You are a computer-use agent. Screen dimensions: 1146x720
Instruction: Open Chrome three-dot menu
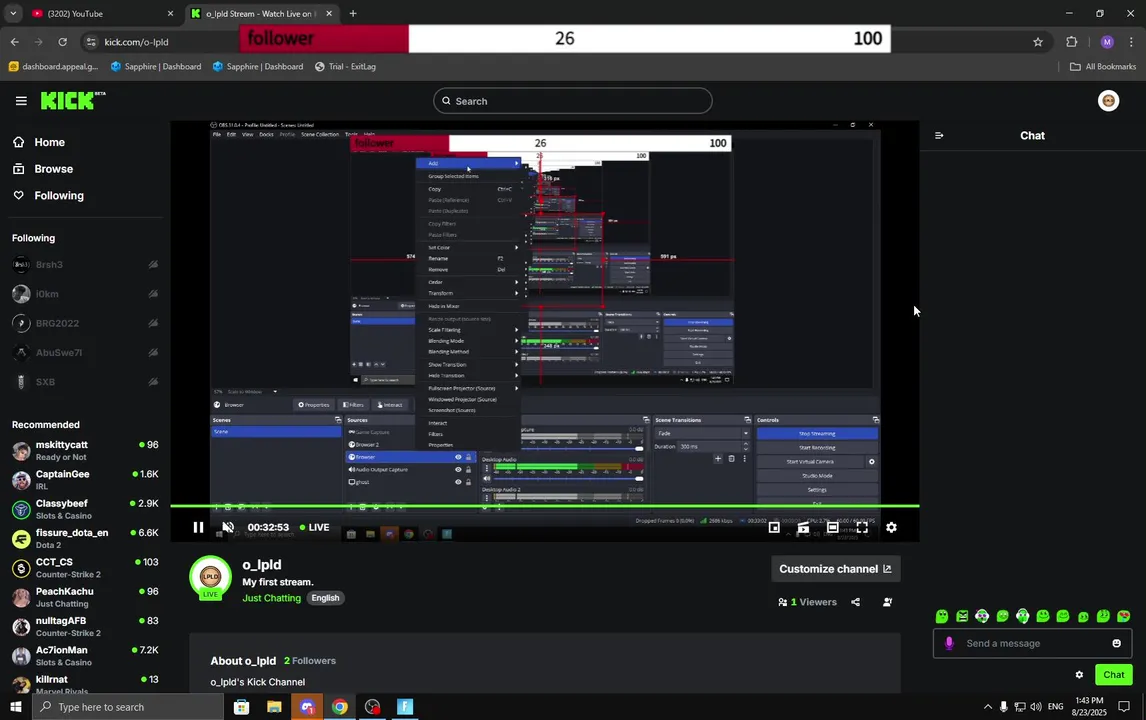click(1131, 42)
